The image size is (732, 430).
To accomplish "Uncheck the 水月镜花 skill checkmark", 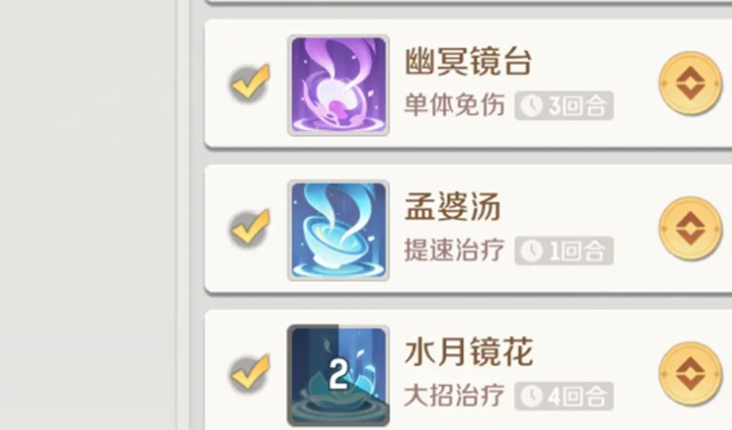I will (250, 374).
